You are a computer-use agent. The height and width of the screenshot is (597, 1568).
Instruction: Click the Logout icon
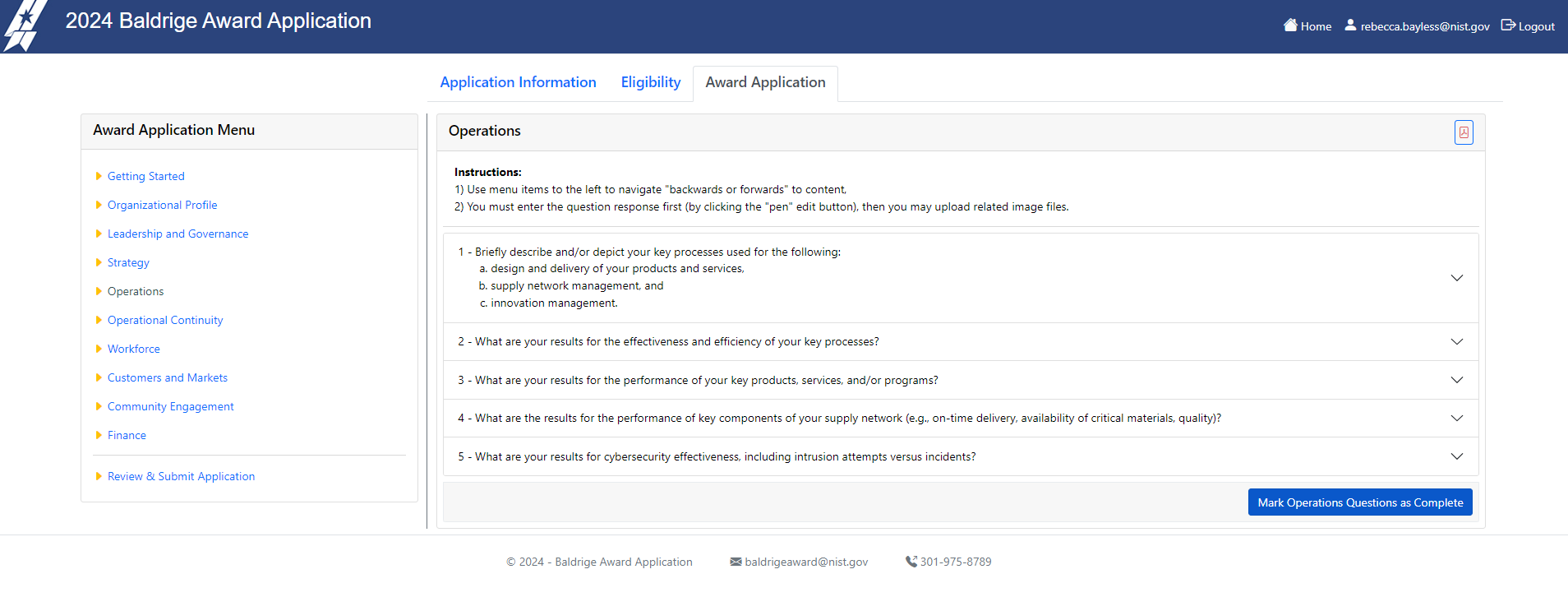click(1508, 25)
